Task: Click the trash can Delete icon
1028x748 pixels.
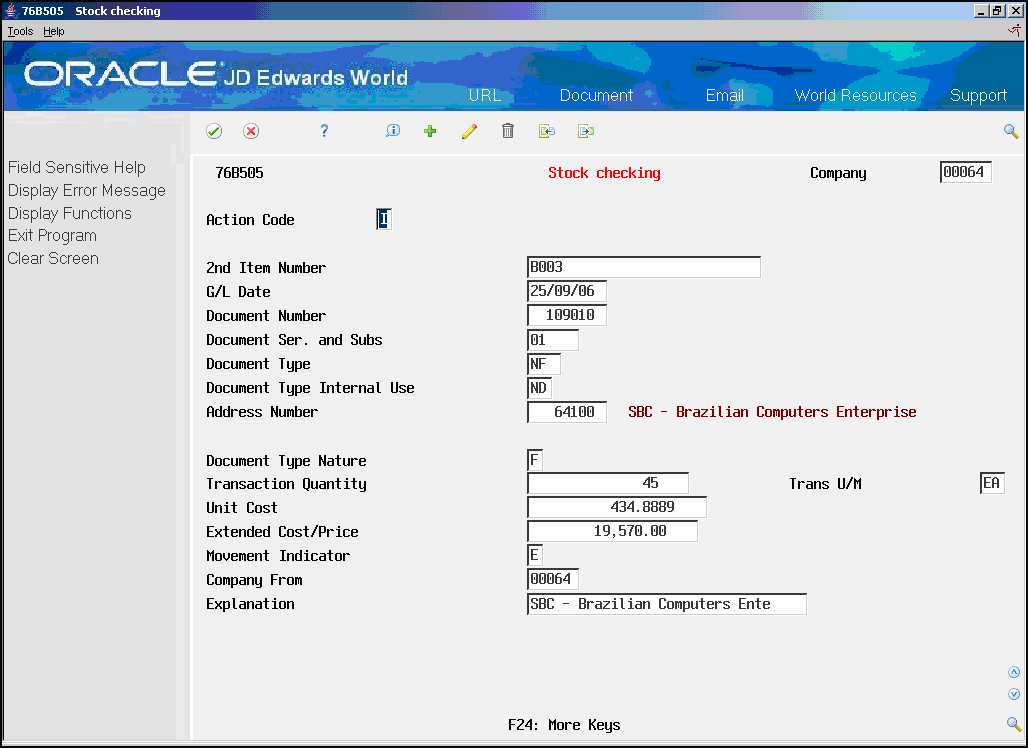Action: [x=507, y=131]
